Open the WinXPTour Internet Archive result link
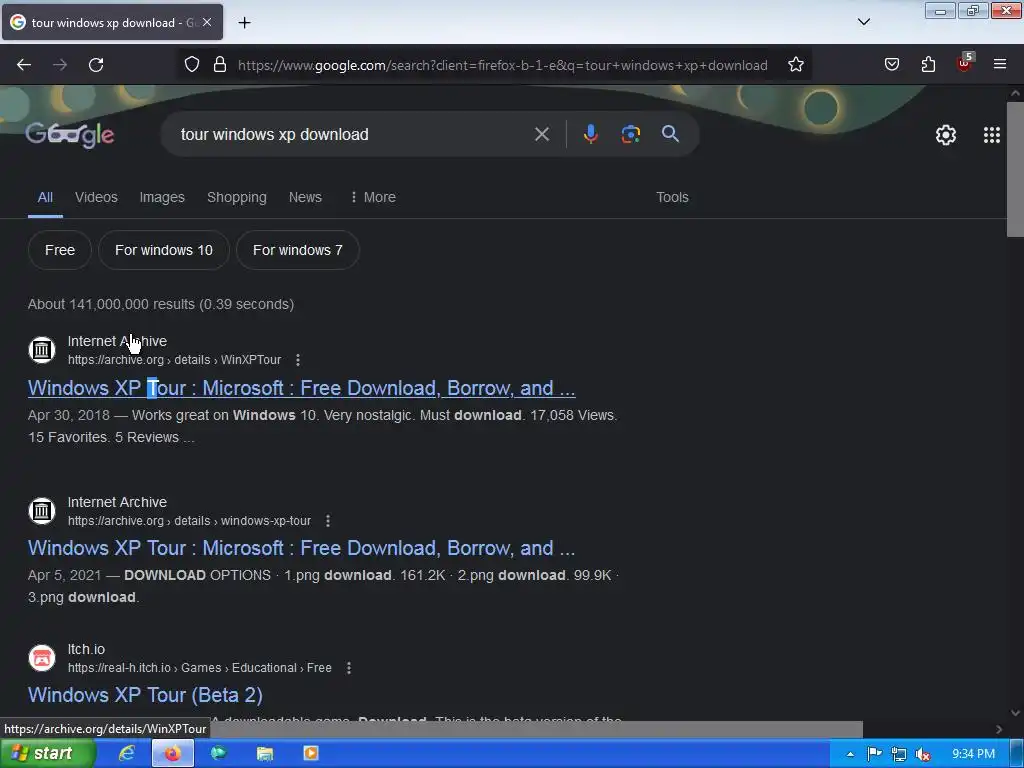This screenshot has height=768, width=1024. pos(301,388)
